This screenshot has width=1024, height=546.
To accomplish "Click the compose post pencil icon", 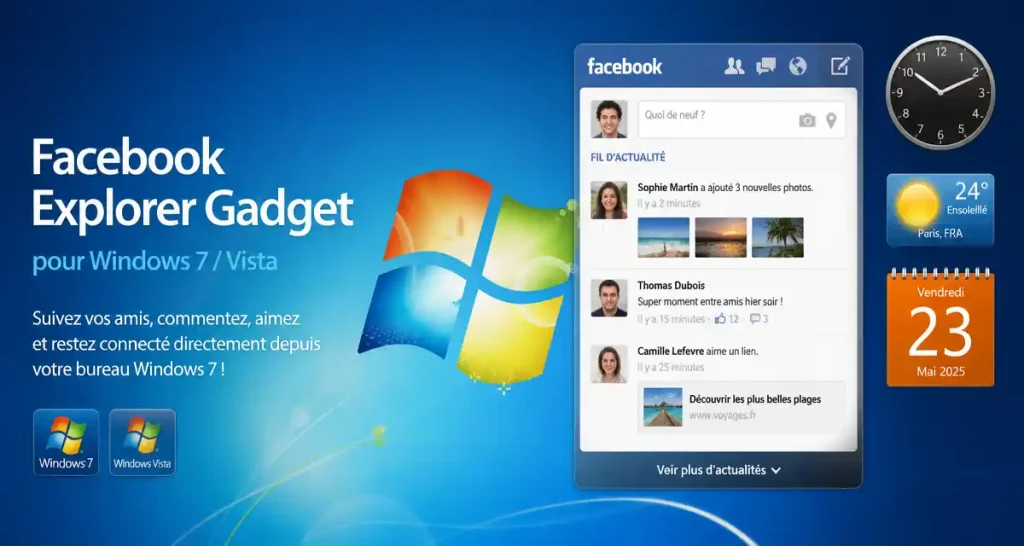I will (x=840, y=65).
